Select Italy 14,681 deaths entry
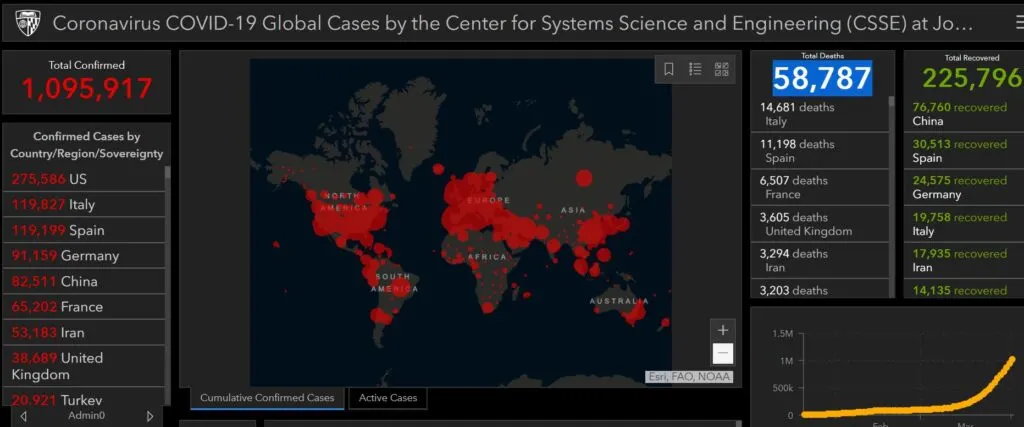The width and height of the screenshot is (1024, 427). tap(820, 114)
